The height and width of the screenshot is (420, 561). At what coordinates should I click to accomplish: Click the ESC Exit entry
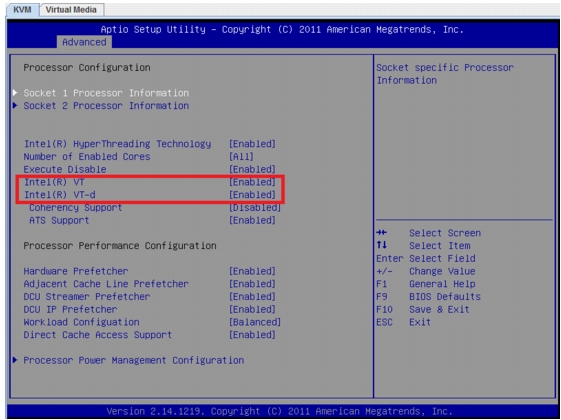point(404,322)
